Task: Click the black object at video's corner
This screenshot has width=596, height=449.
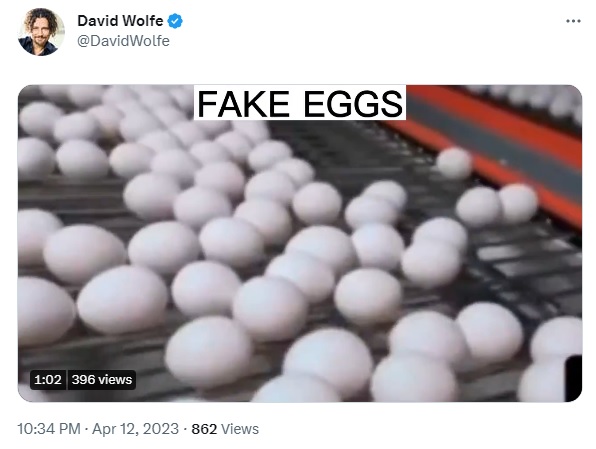Action: click(573, 378)
